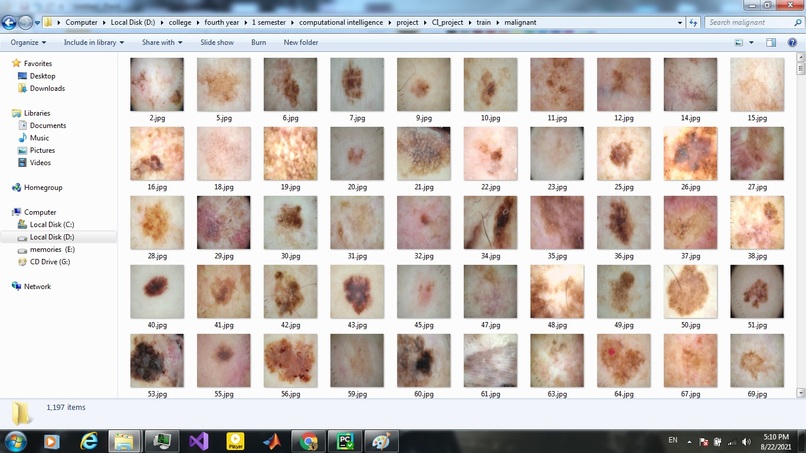
Task: Open the Include in library menu
Action: [94, 42]
